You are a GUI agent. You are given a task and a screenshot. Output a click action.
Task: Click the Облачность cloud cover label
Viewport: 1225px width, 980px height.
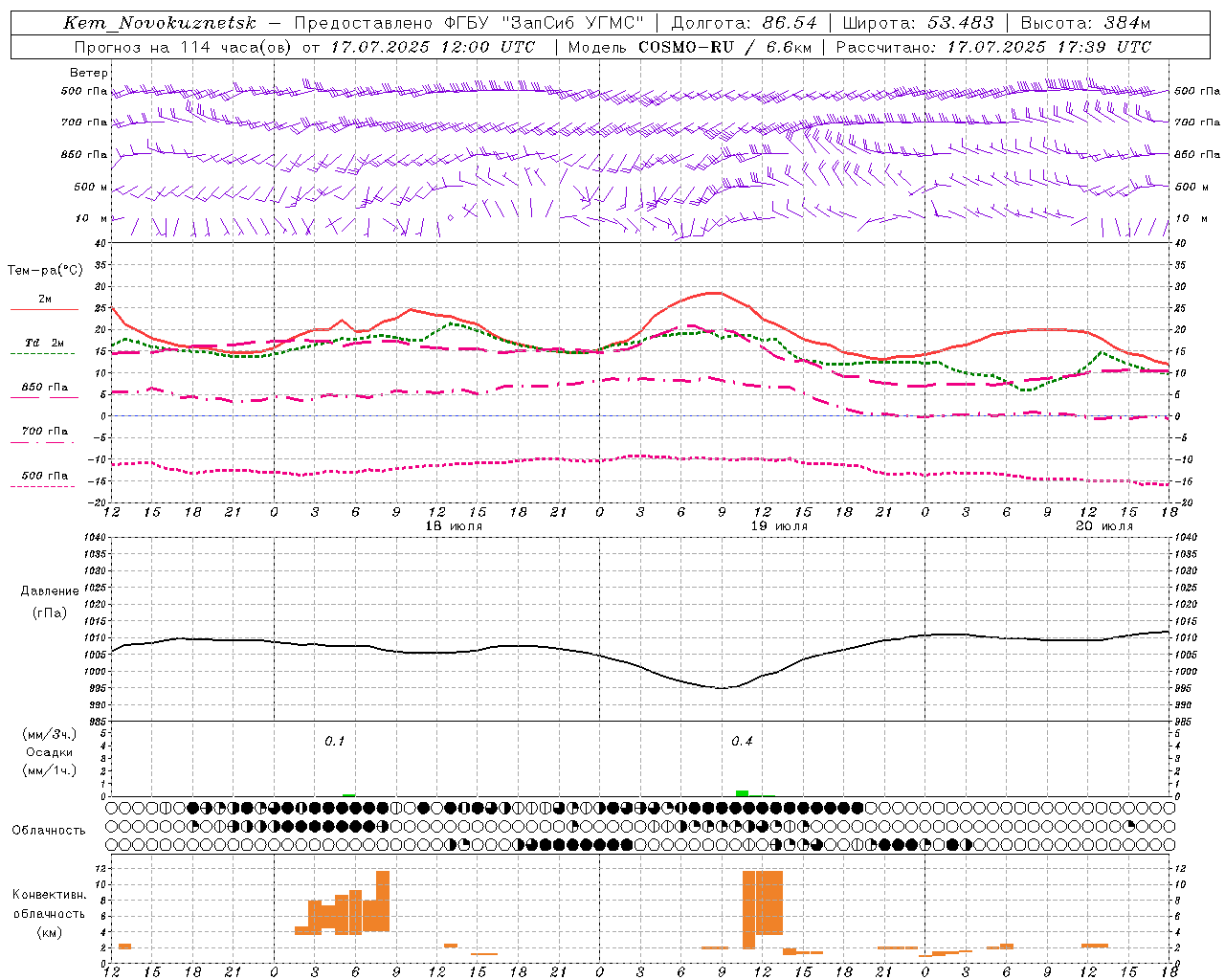[49, 831]
